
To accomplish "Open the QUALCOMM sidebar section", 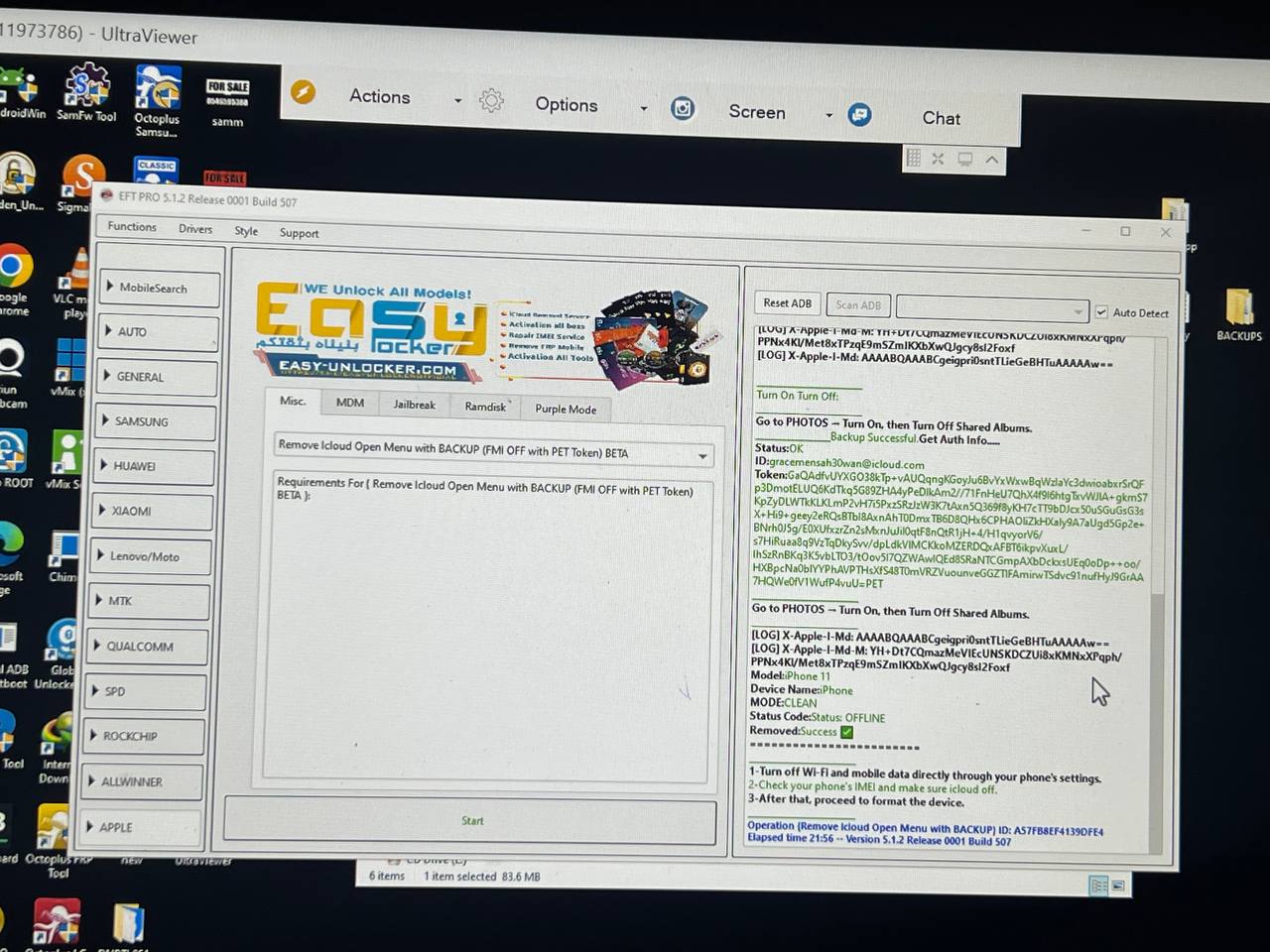I will point(148,647).
